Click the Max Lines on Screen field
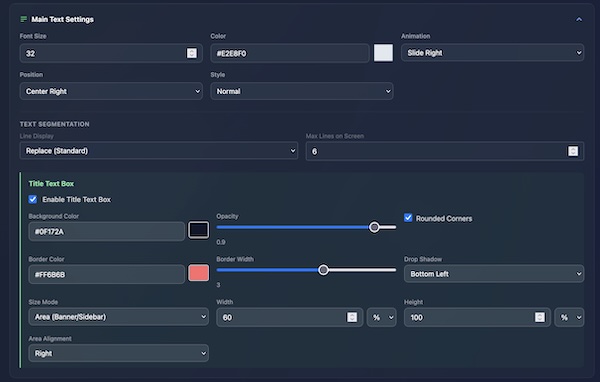This screenshot has width=600, height=382. pos(445,151)
